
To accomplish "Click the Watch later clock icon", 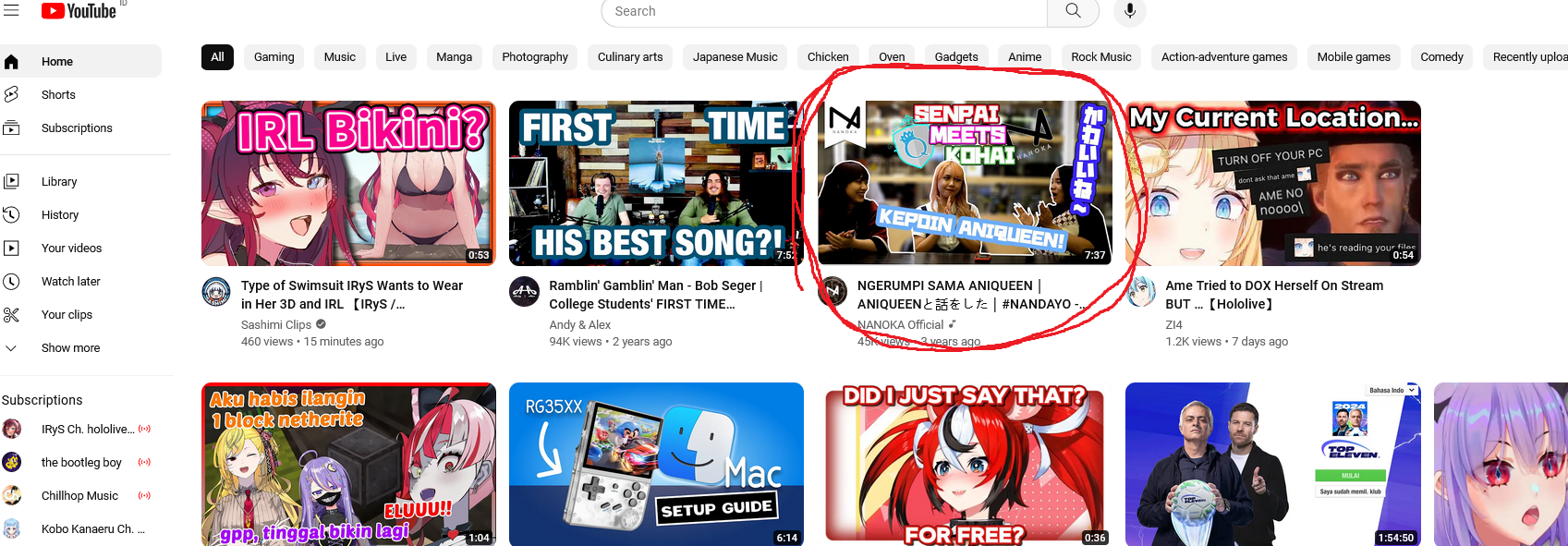I will coord(11,282).
